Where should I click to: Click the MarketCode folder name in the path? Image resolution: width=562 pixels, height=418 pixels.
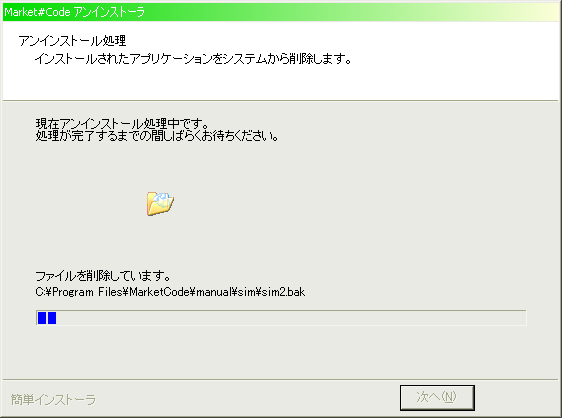[x=159, y=292]
